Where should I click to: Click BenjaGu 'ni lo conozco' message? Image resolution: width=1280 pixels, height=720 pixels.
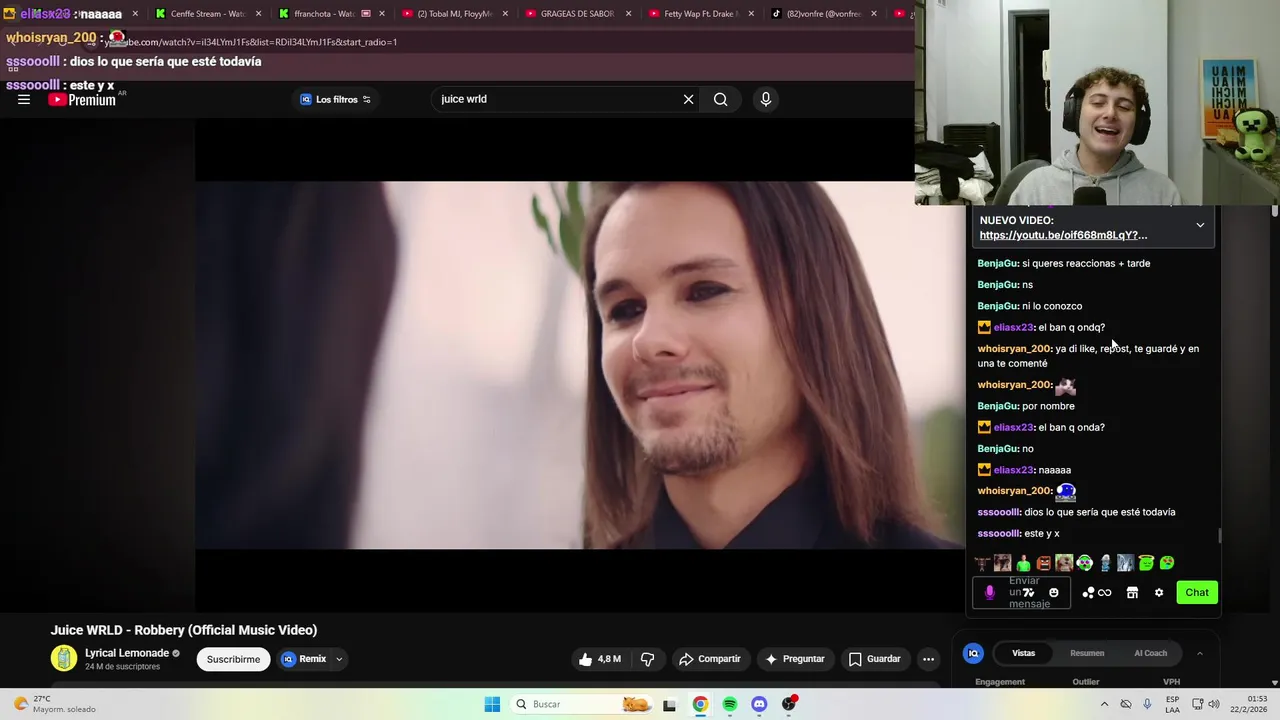pos(1030,306)
